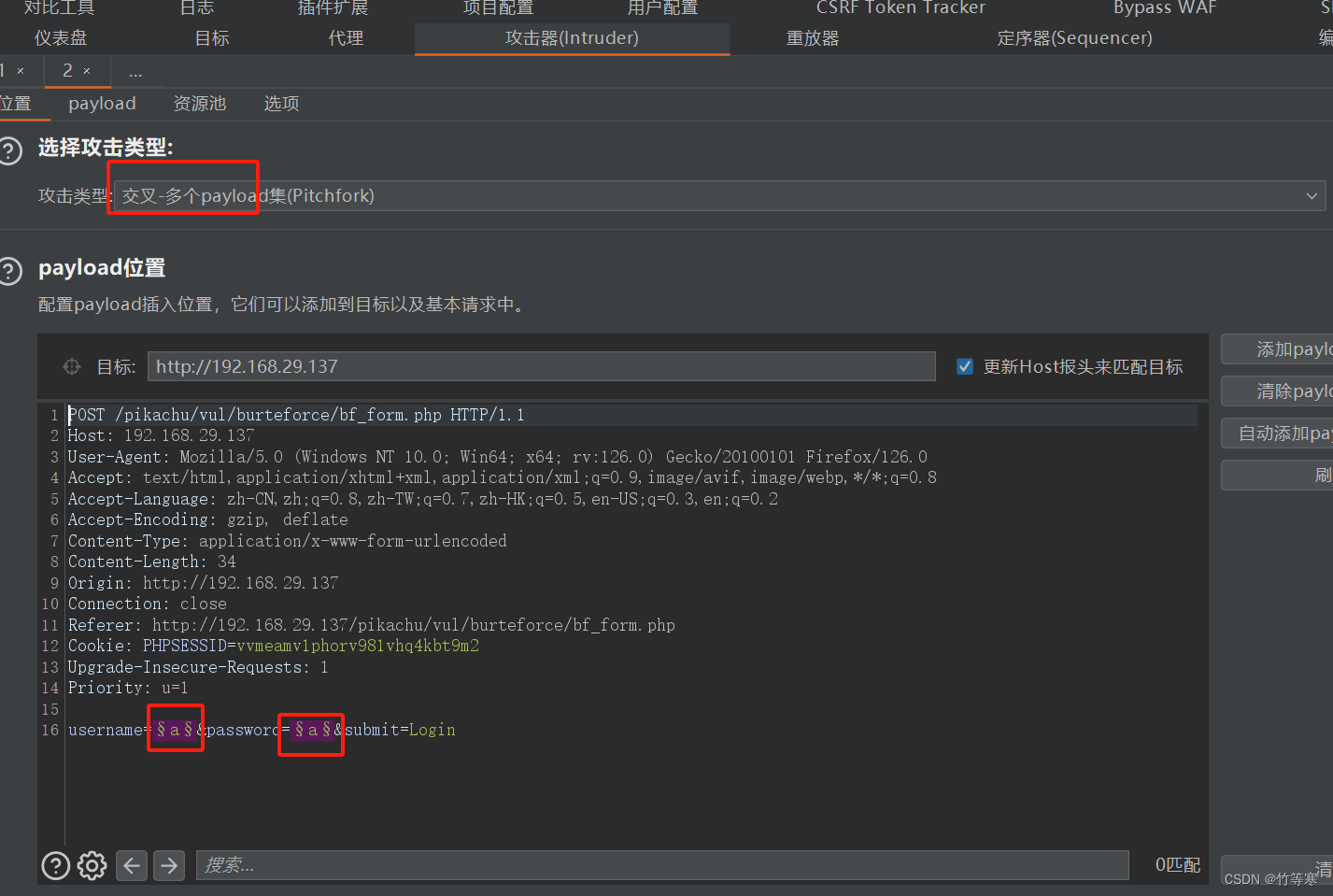Open the 仪表盘 dashboard tab
Image resolution: width=1333 pixels, height=896 pixels.
(61, 38)
